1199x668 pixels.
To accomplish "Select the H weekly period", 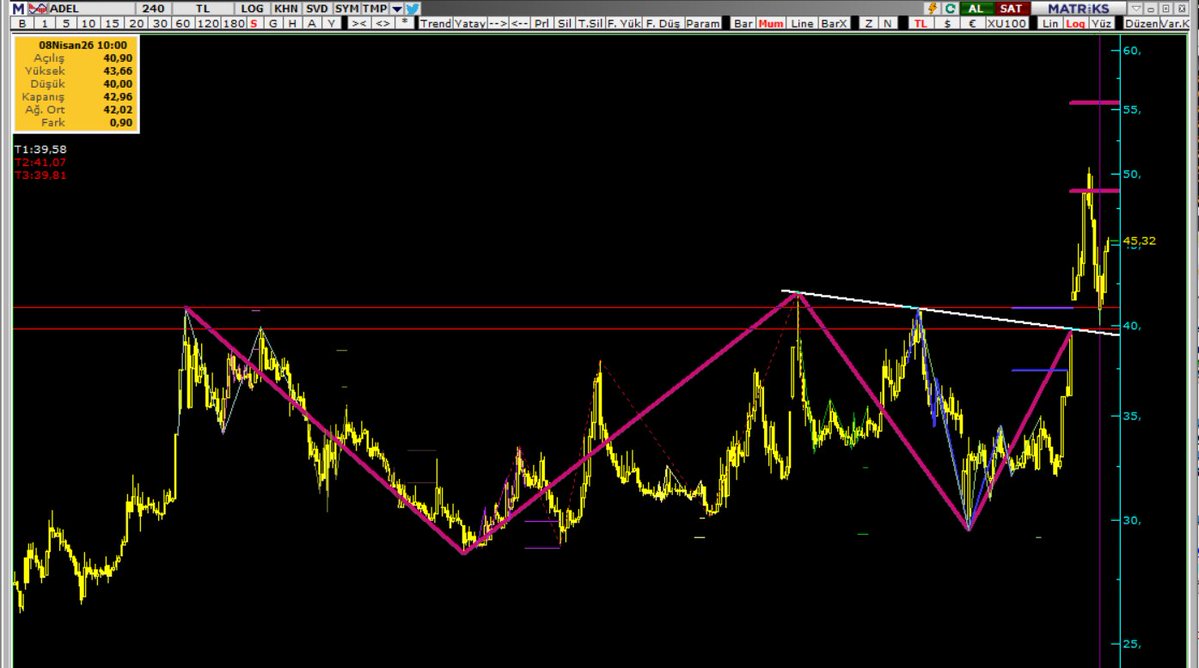I will coord(292,24).
